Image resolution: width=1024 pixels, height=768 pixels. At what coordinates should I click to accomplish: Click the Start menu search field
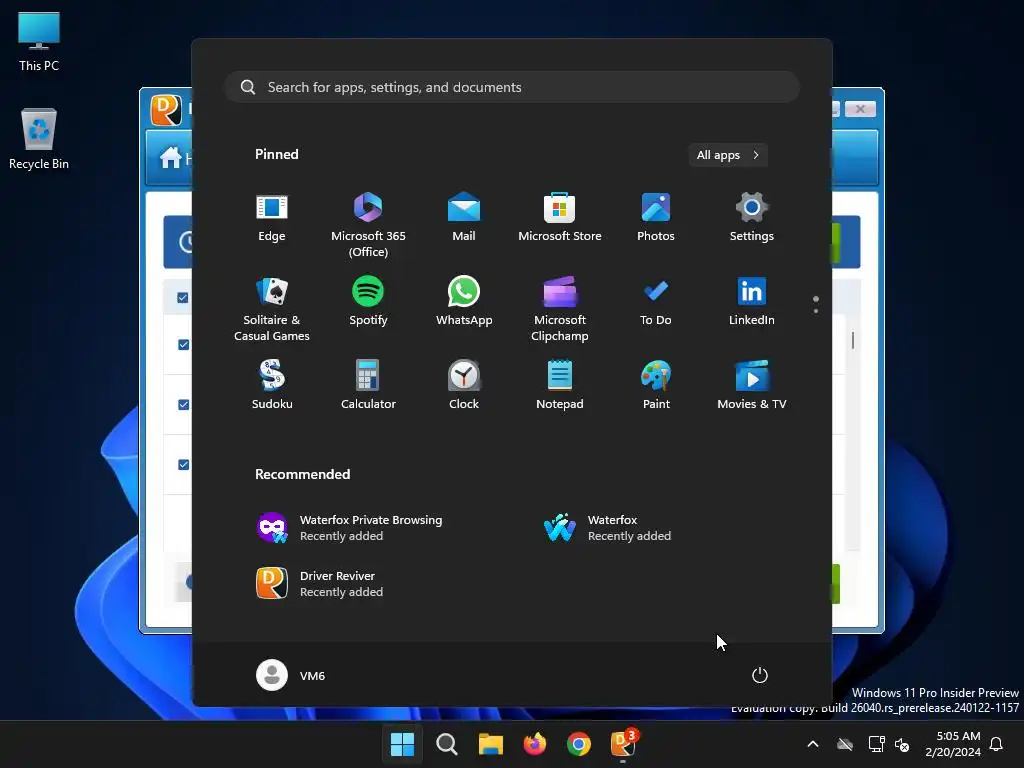click(x=512, y=87)
